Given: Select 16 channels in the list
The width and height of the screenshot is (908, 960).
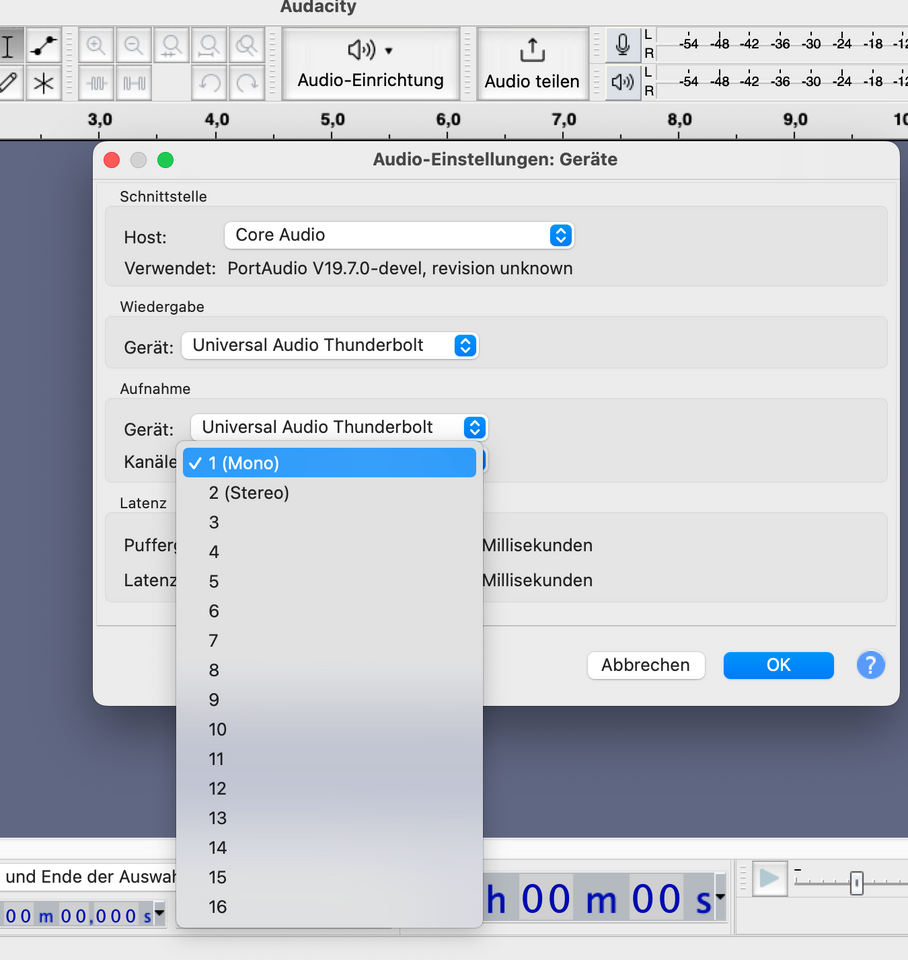Looking at the screenshot, I should click(x=329, y=907).
